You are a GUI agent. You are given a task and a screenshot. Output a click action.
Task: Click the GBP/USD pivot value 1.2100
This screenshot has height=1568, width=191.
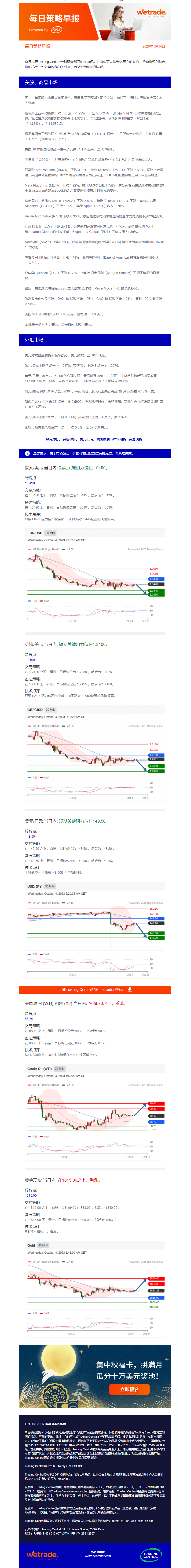click(30, 660)
